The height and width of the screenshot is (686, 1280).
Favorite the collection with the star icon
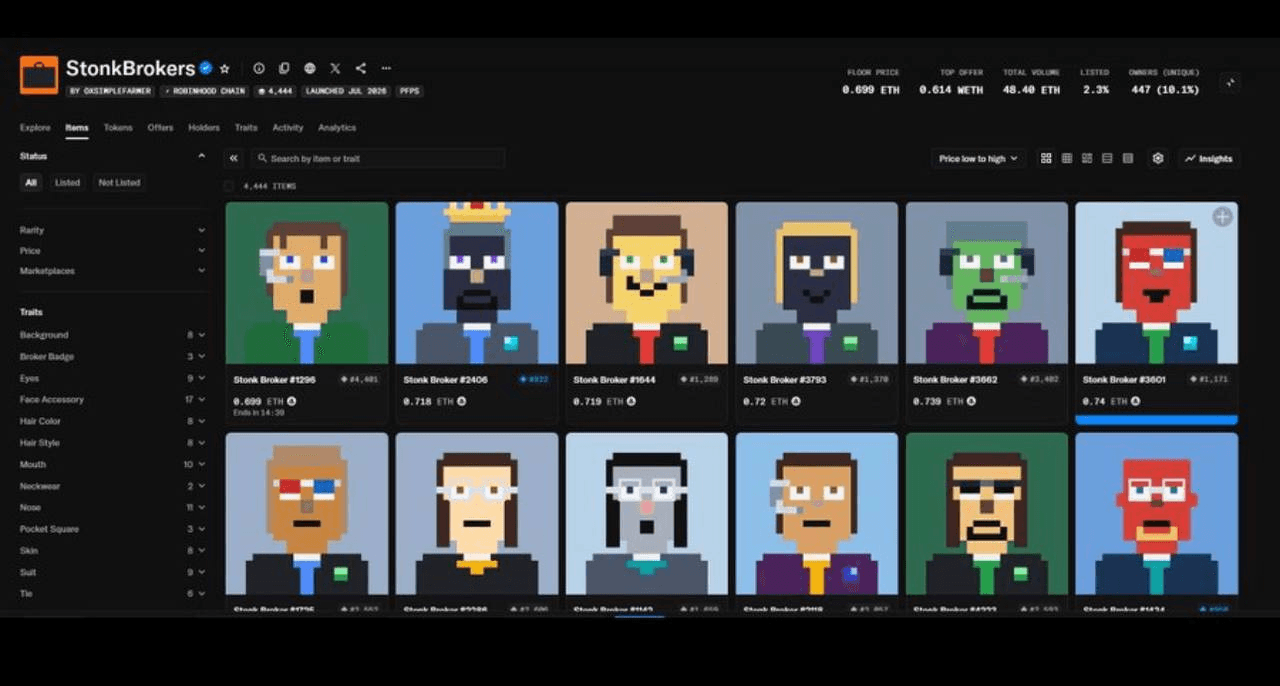click(x=225, y=69)
